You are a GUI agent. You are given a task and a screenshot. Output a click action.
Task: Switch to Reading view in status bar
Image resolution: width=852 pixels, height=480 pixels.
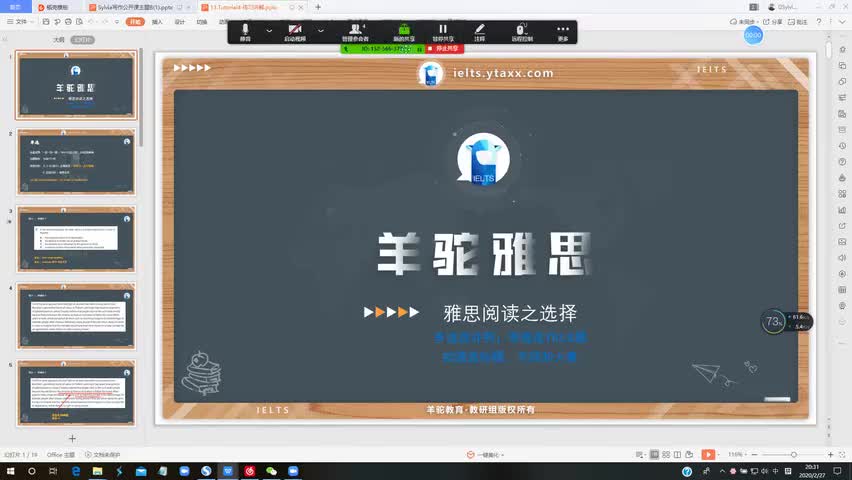click(x=677, y=454)
